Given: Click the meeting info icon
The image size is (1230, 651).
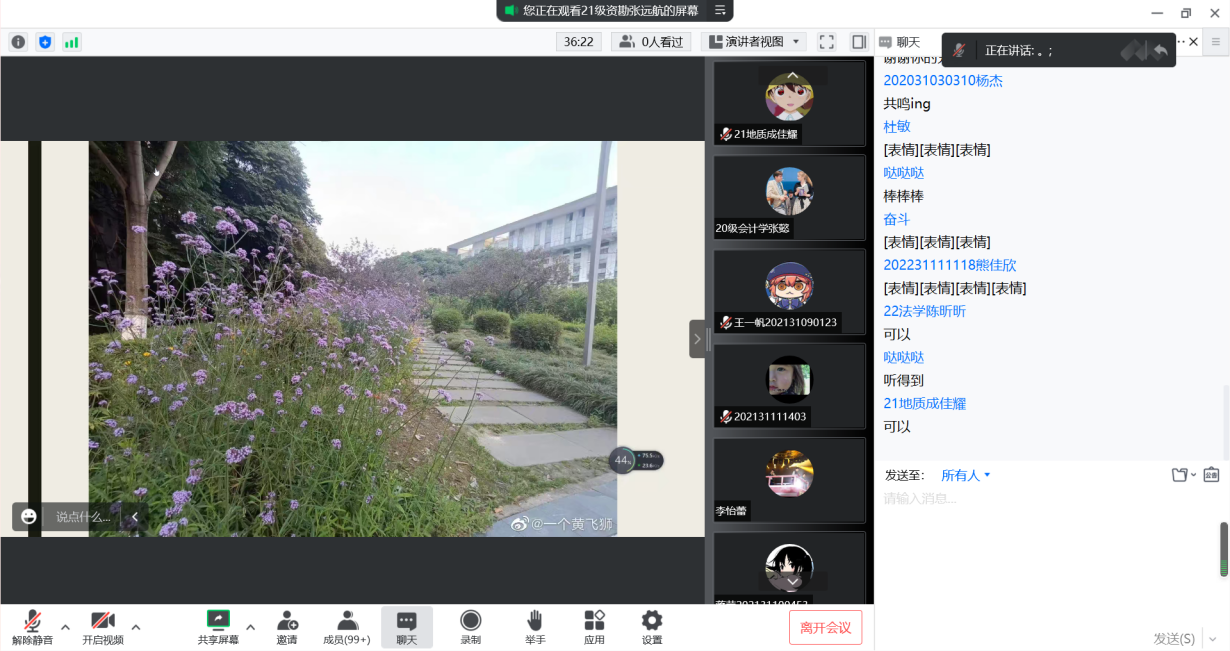Looking at the screenshot, I should (x=18, y=42).
